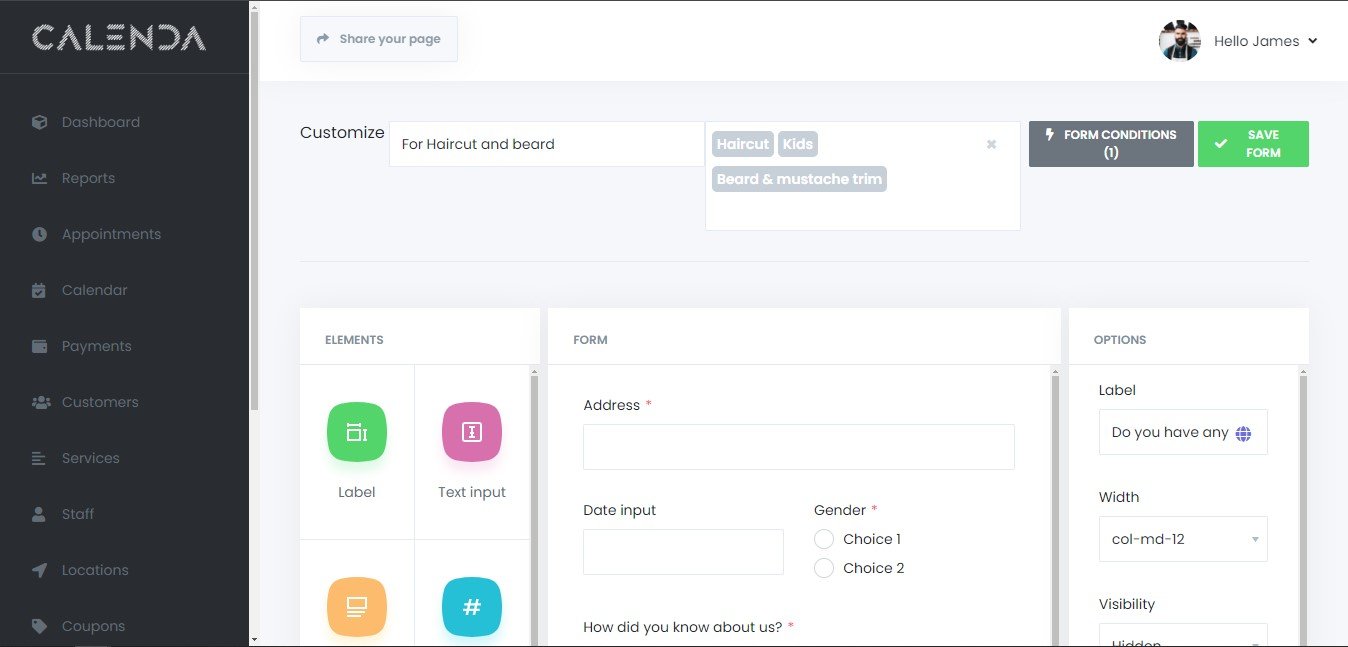
Task: Click the blue hash number element icon
Action: coord(472,607)
